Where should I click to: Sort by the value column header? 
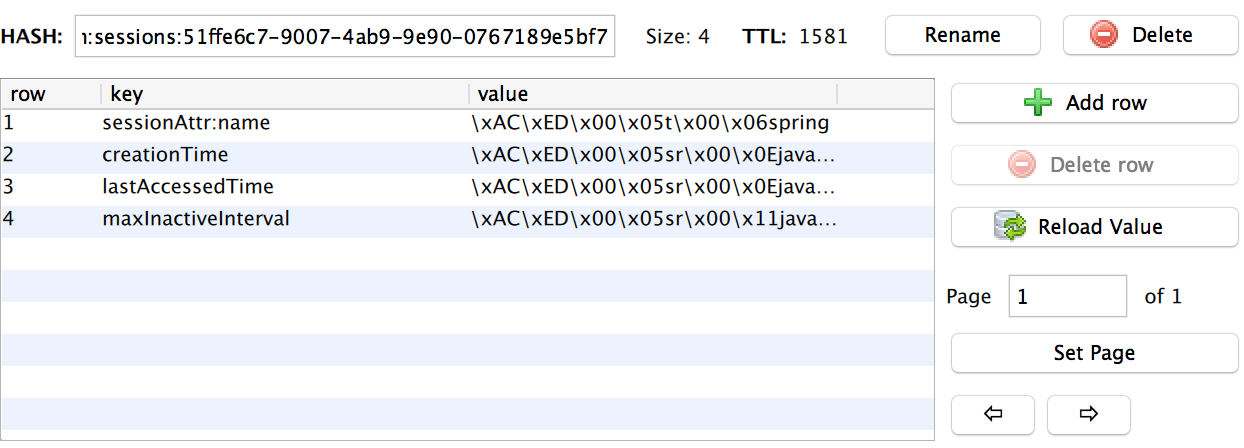point(652,95)
